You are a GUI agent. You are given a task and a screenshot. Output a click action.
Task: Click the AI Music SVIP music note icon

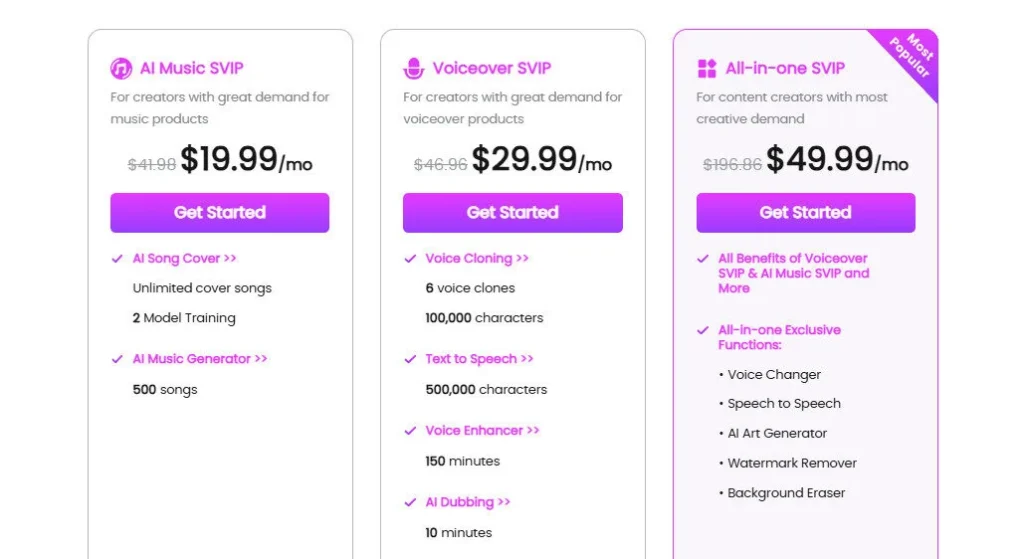point(121,68)
